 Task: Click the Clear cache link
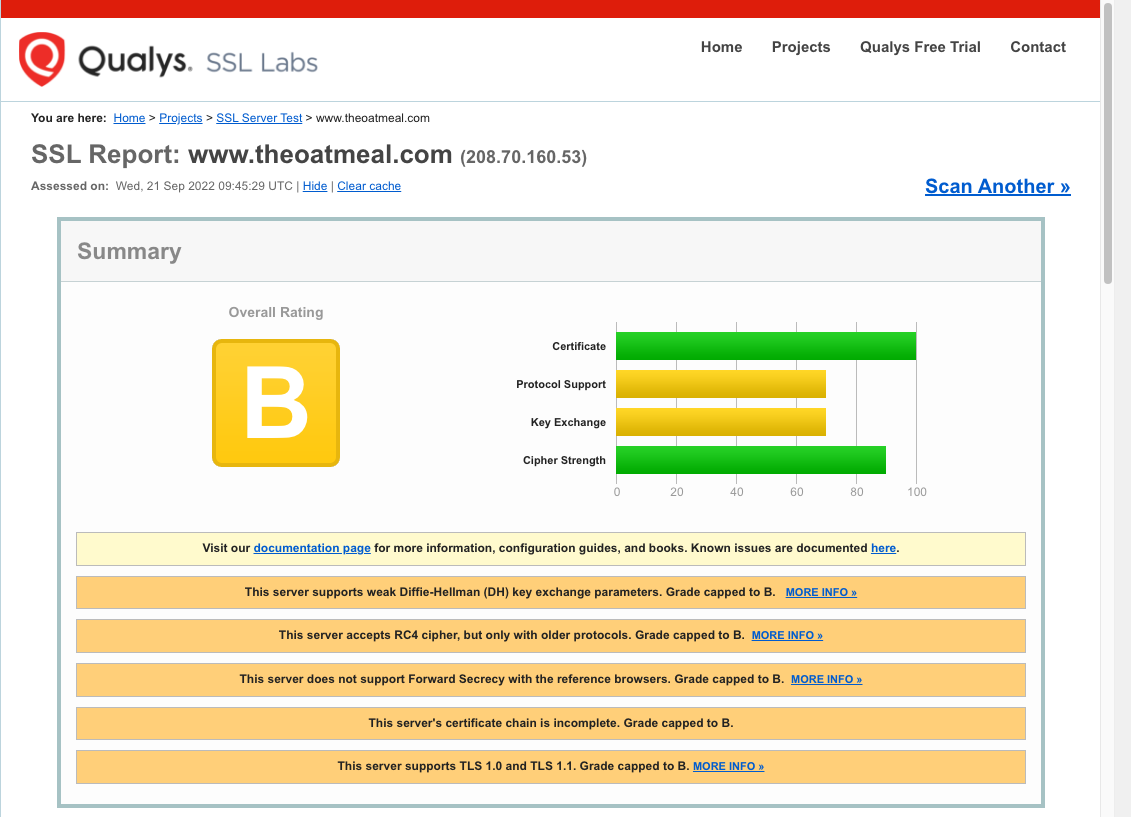(369, 186)
